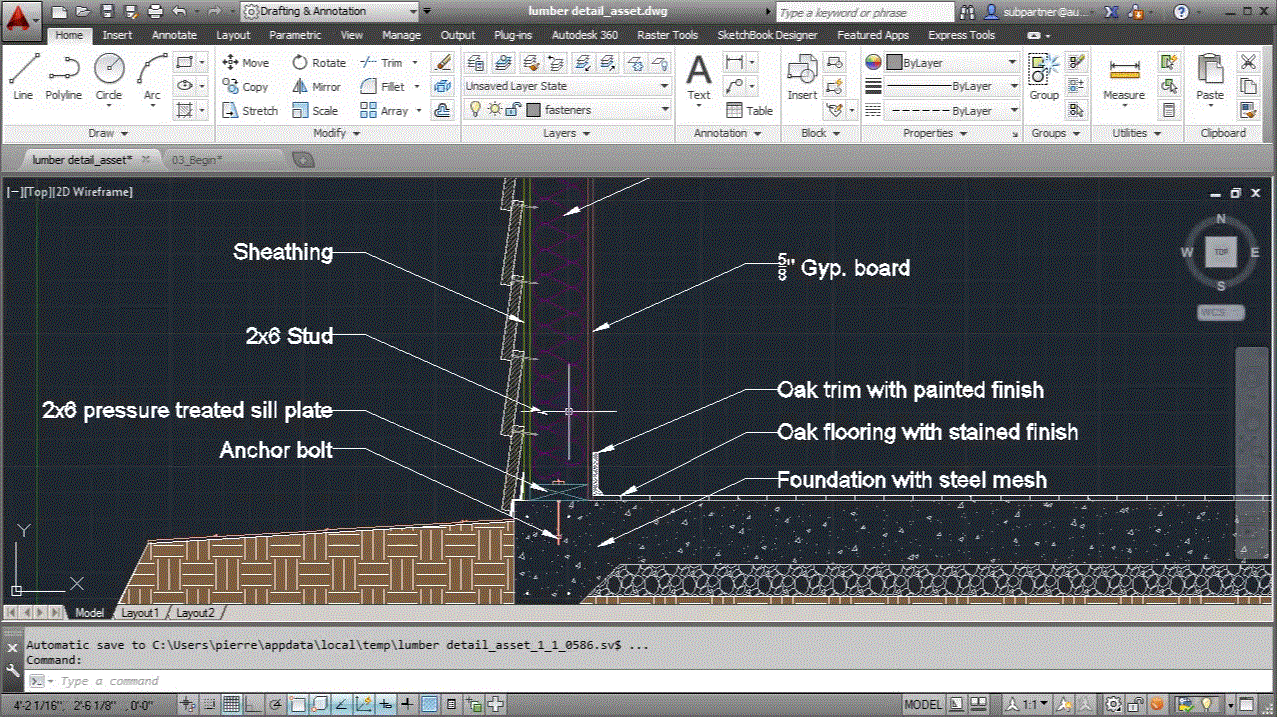Select the Arc tool

click(x=152, y=77)
